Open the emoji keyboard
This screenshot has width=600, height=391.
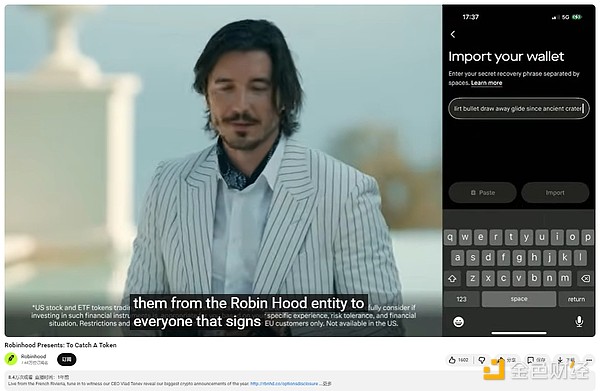coord(458,322)
